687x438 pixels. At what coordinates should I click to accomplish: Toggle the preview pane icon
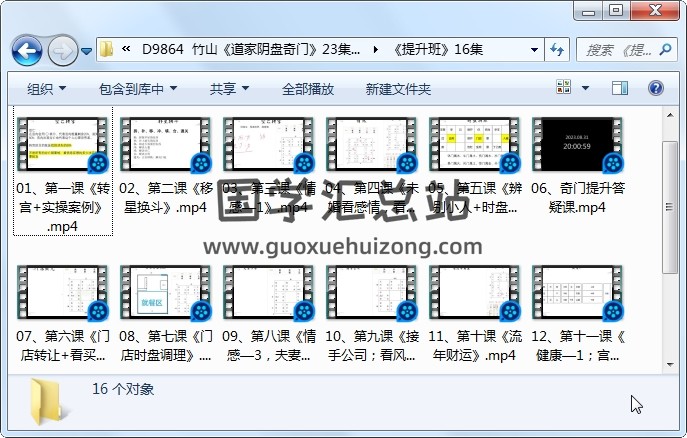tap(620, 88)
